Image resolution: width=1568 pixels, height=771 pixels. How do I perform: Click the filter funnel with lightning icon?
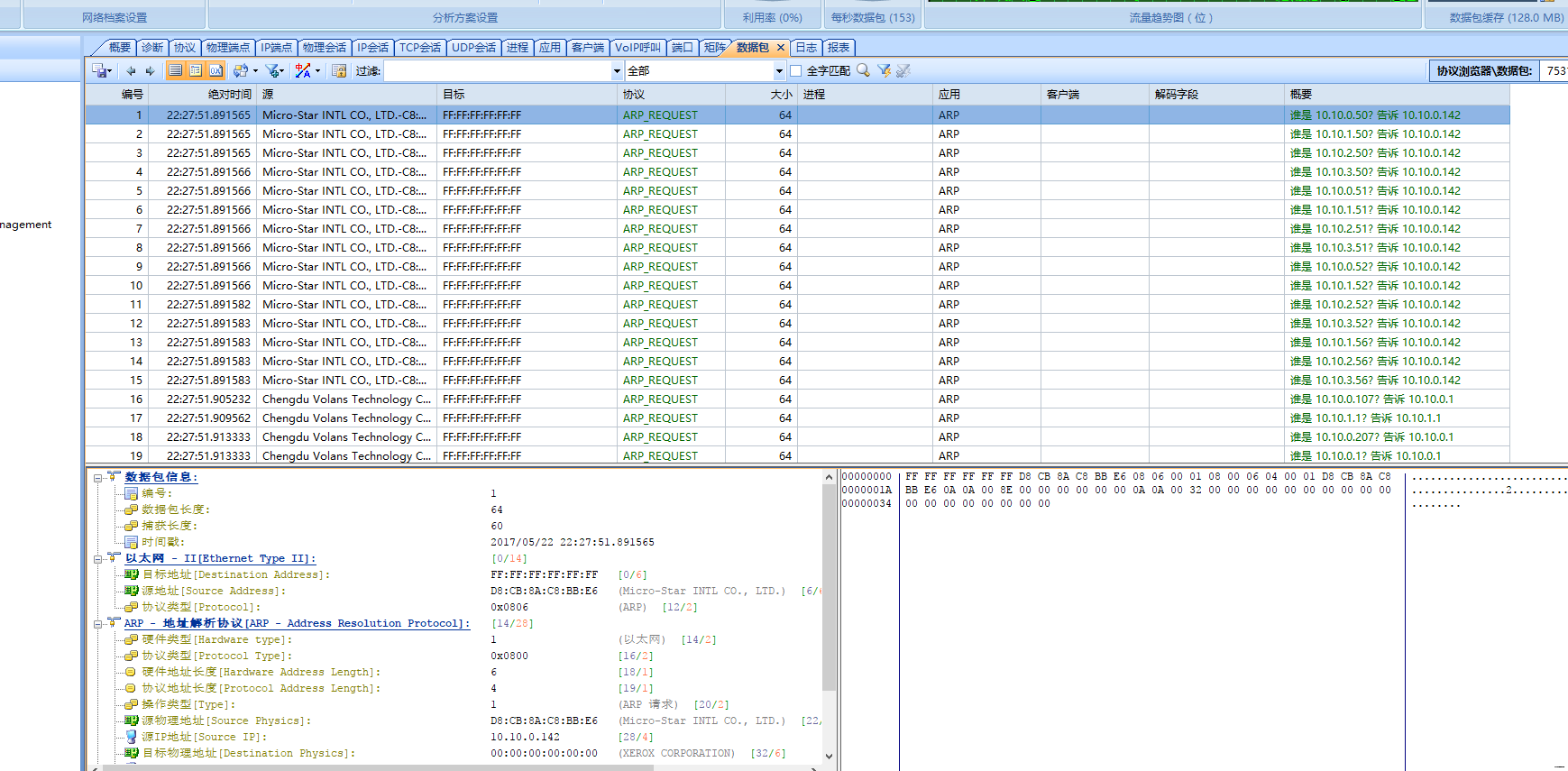884,70
